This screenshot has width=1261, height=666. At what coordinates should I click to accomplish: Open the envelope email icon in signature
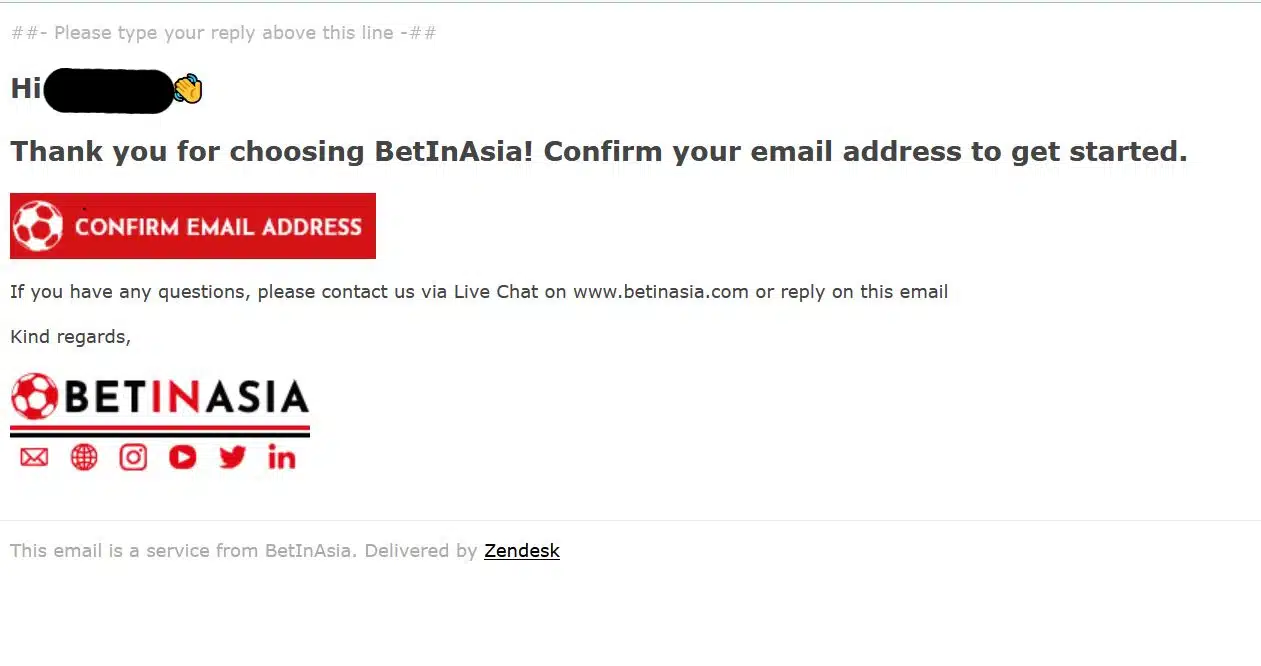tap(34, 457)
